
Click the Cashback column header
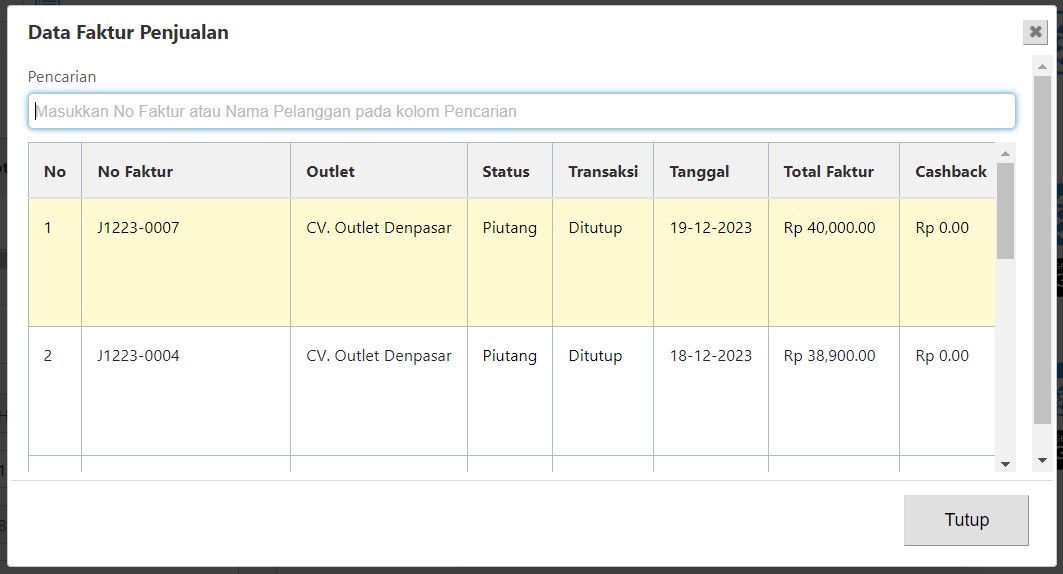click(x=950, y=172)
